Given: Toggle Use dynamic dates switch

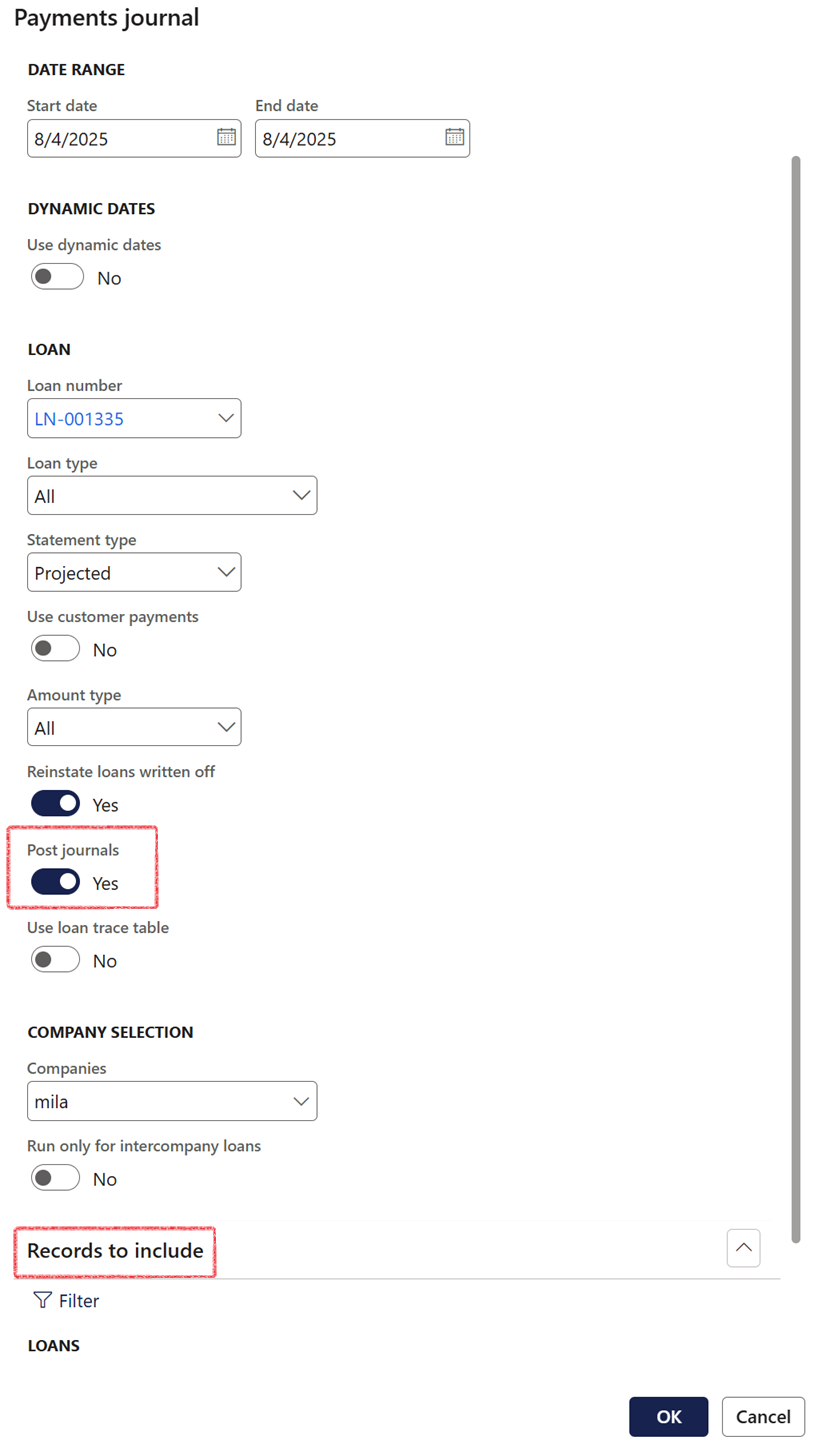Looking at the screenshot, I should 56,277.
